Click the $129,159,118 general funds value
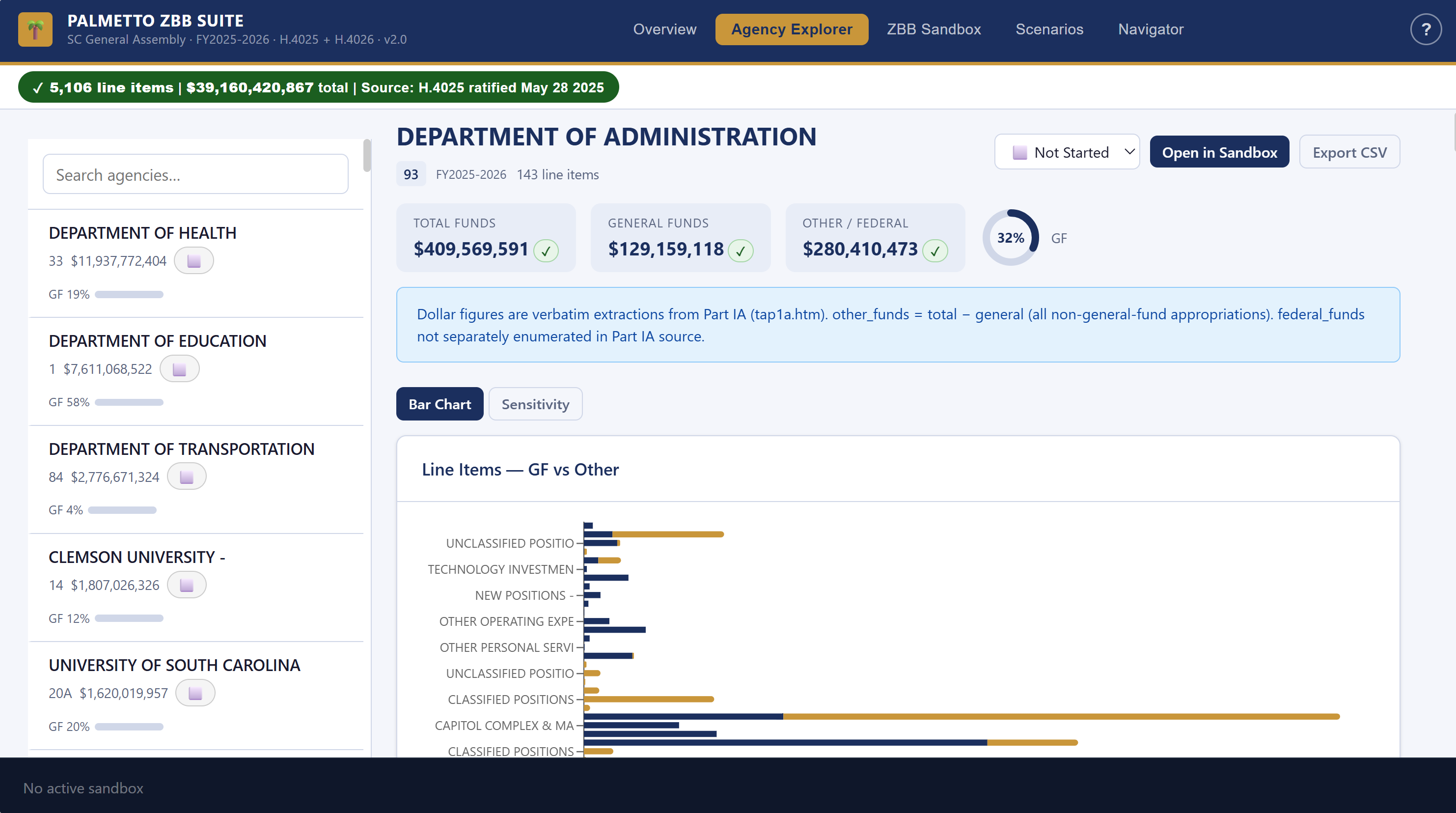The image size is (1456, 813). (x=666, y=249)
